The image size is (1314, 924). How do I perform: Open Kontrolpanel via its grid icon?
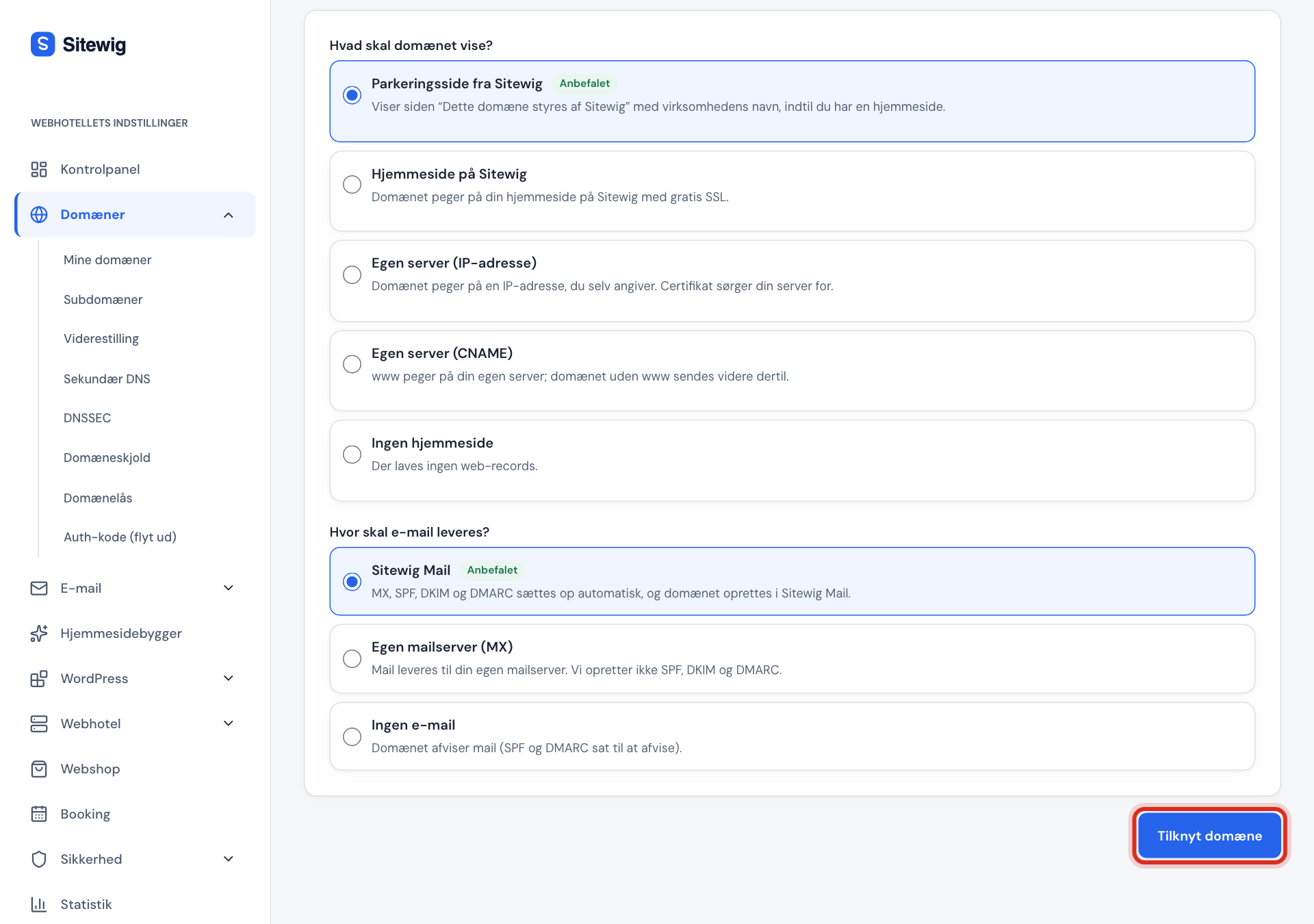pos(39,169)
